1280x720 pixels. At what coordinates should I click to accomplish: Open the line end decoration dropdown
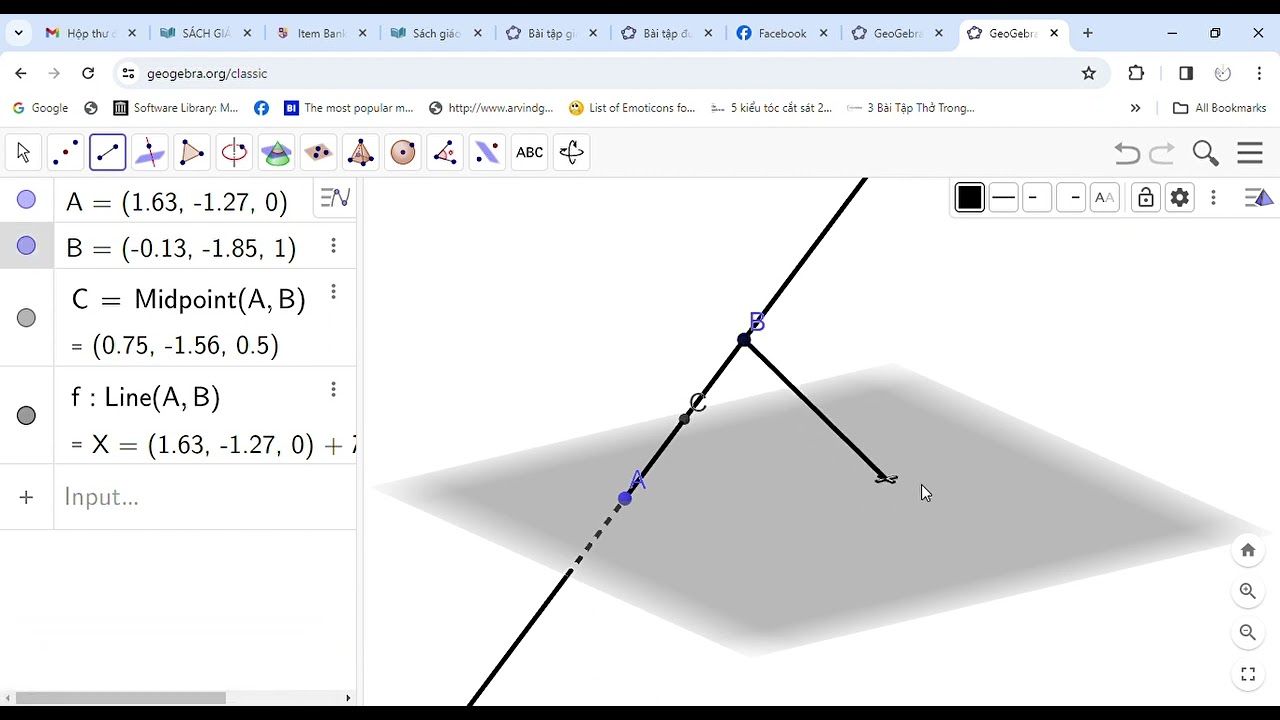point(1071,197)
